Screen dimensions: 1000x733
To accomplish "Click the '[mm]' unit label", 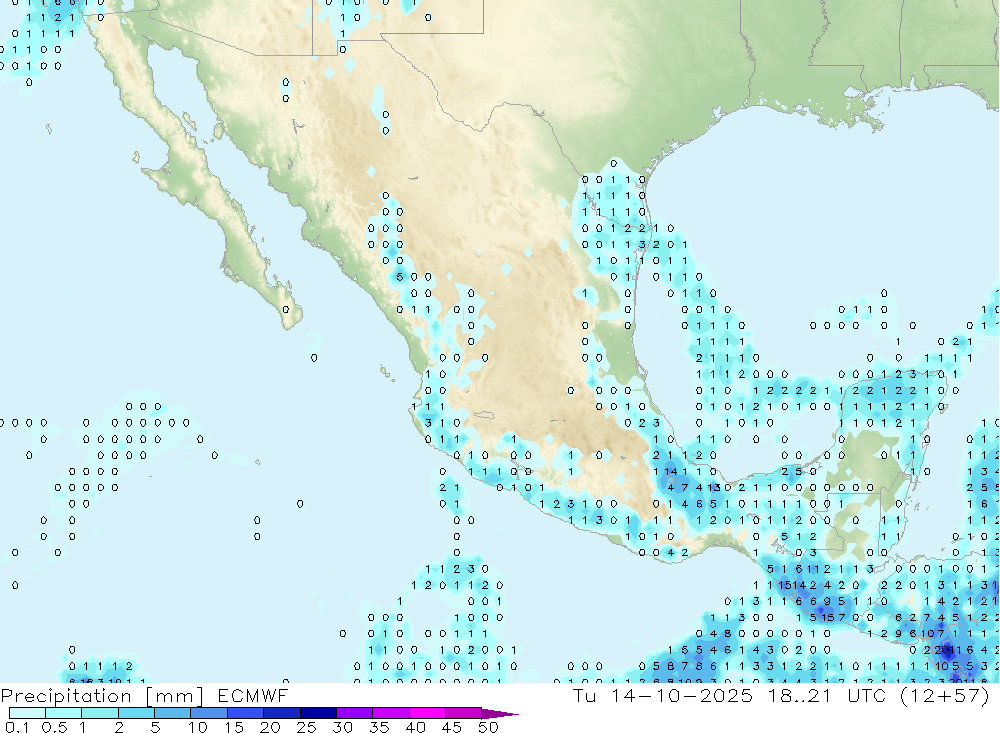I will [x=175, y=696].
